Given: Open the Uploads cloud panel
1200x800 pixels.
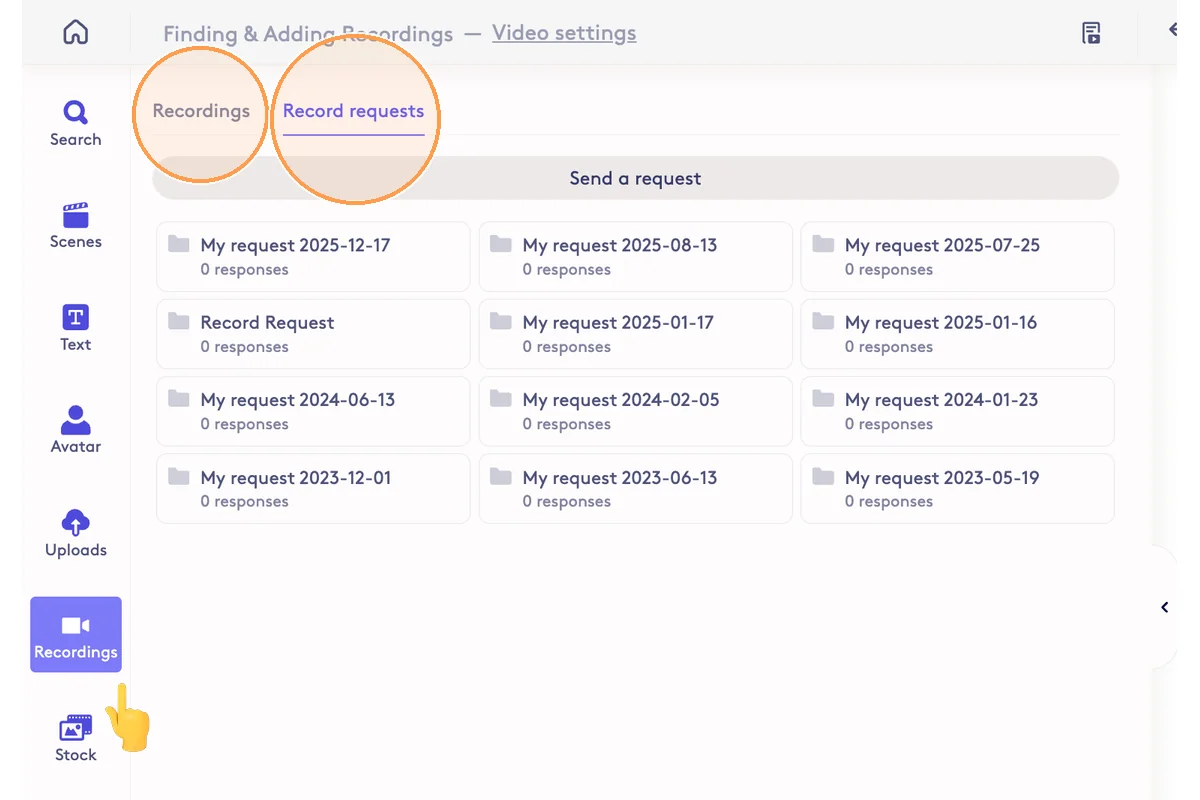Looking at the screenshot, I should [x=76, y=534].
